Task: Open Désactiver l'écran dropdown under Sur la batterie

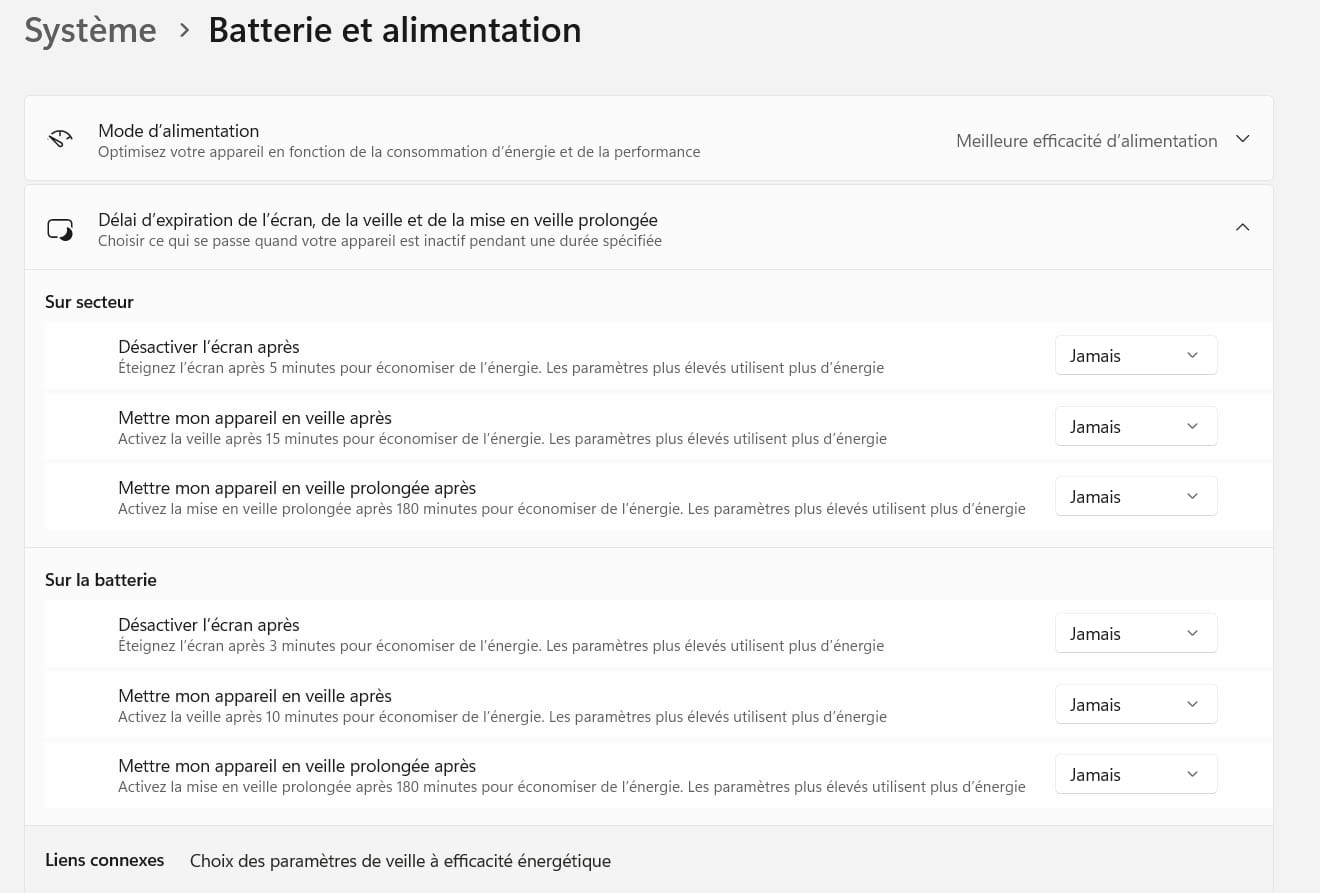Action: coord(1135,634)
